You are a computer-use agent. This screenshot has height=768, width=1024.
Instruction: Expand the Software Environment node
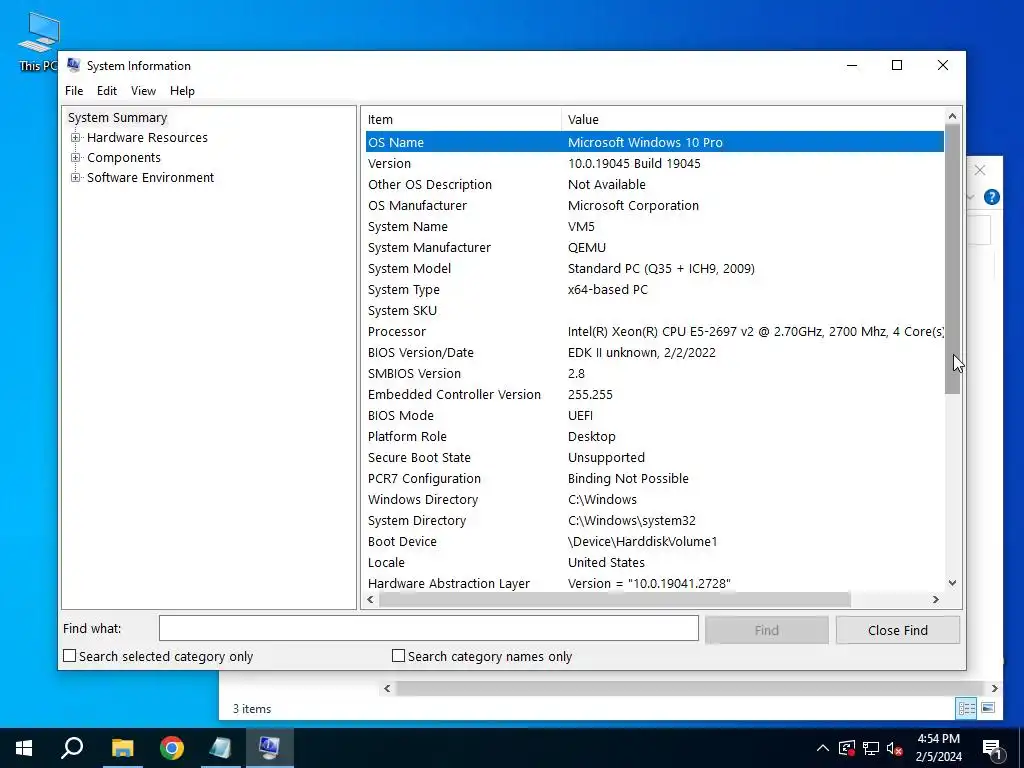[76, 178]
